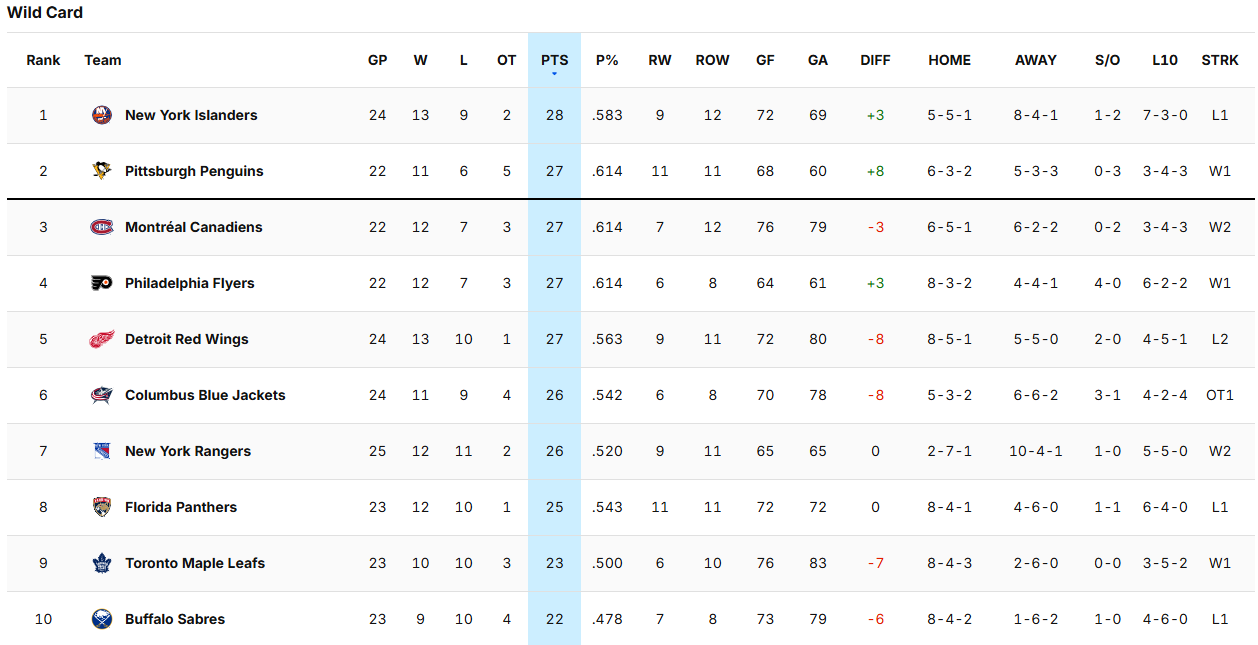Toggle sort arrow under PTS header

[x=554, y=74]
